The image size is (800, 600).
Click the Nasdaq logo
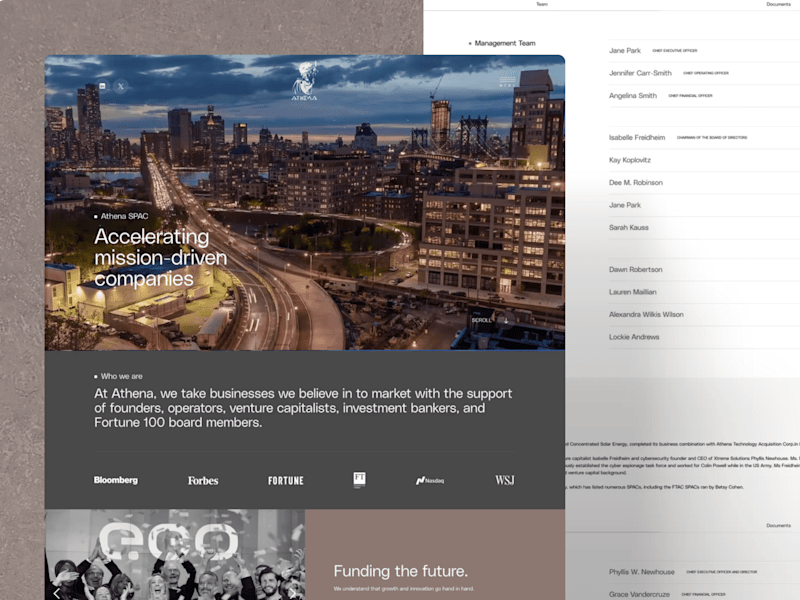tap(430, 481)
